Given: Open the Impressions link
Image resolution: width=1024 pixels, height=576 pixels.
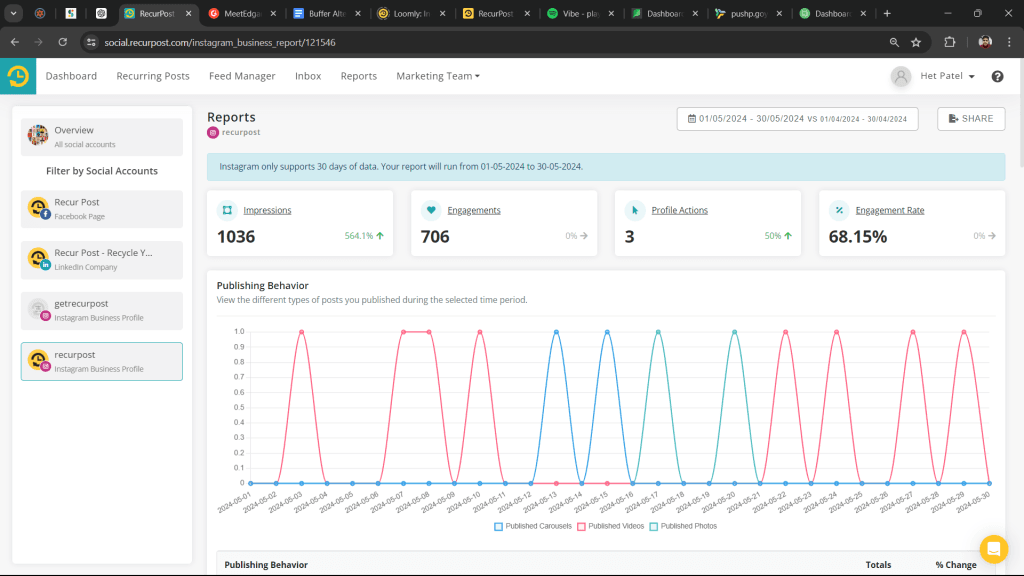Looking at the screenshot, I should point(269,210).
